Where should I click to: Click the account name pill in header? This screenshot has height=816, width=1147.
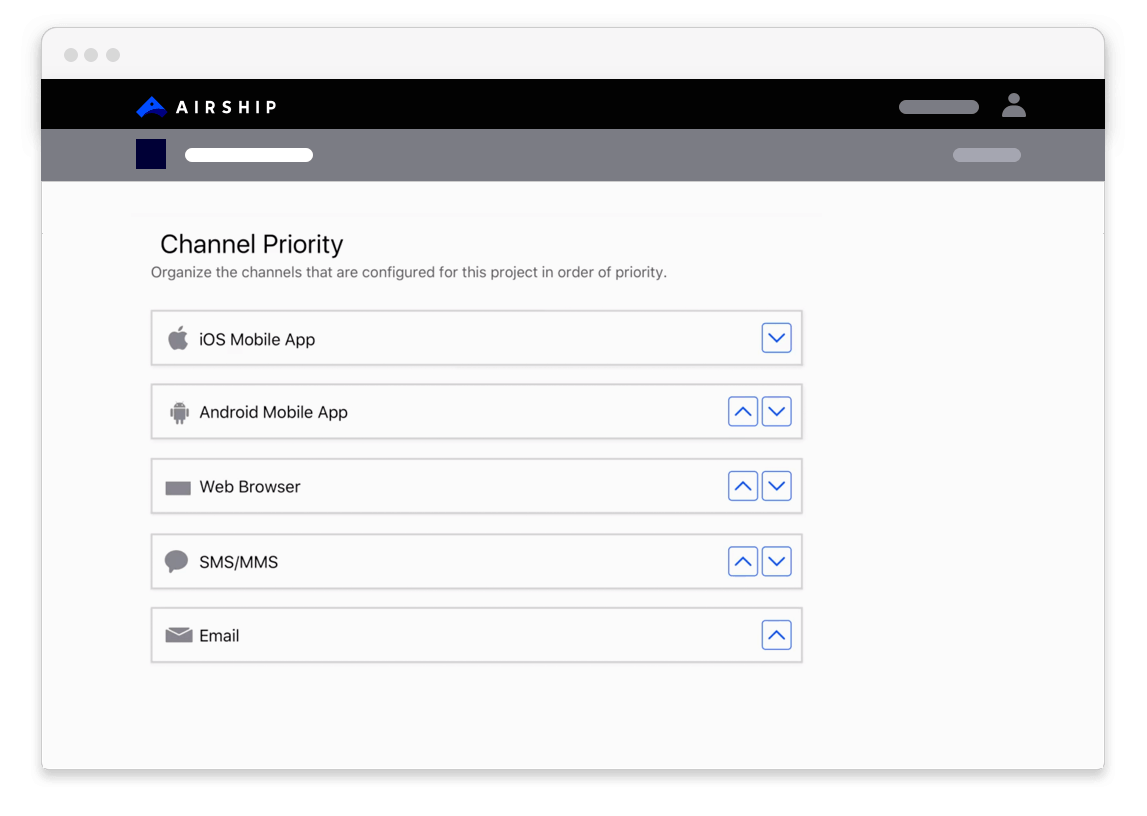938,107
